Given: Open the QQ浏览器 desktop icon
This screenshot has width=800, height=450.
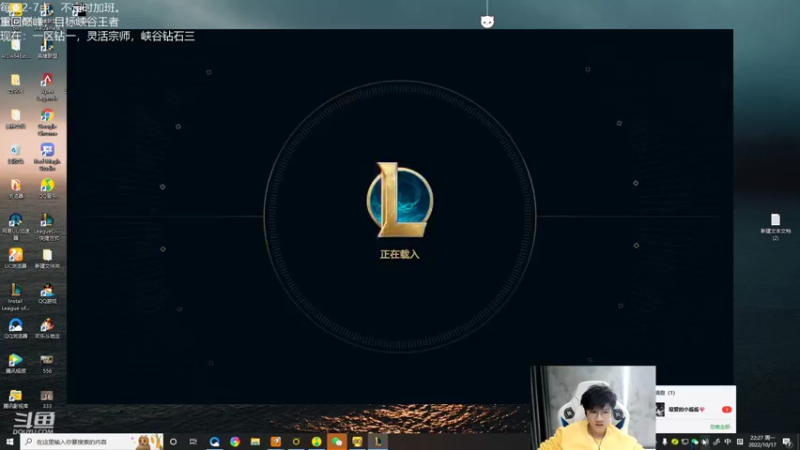Looking at the screenshot, I should pos(15,329).
